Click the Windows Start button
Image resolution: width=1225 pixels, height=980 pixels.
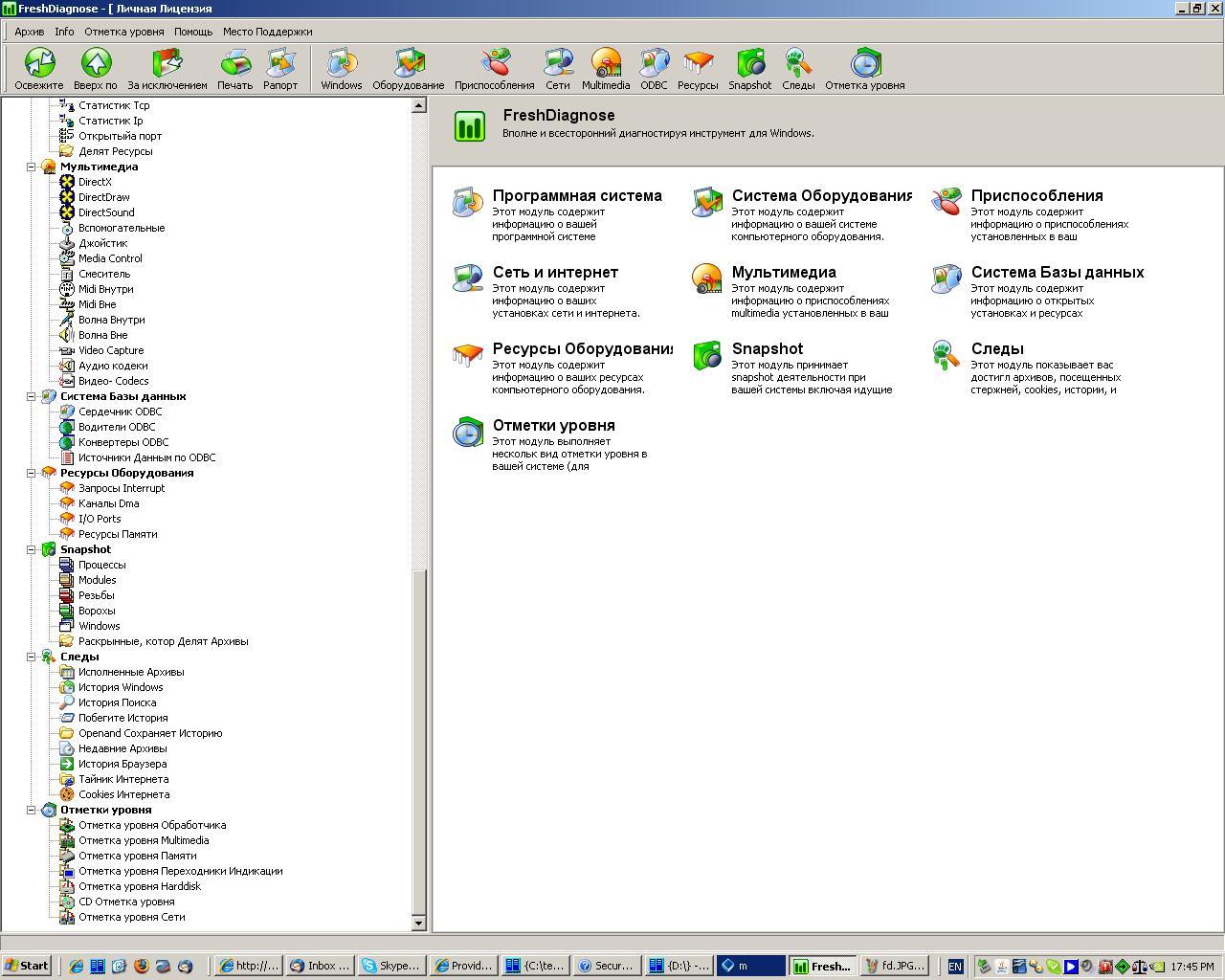(x=27, y=966)
